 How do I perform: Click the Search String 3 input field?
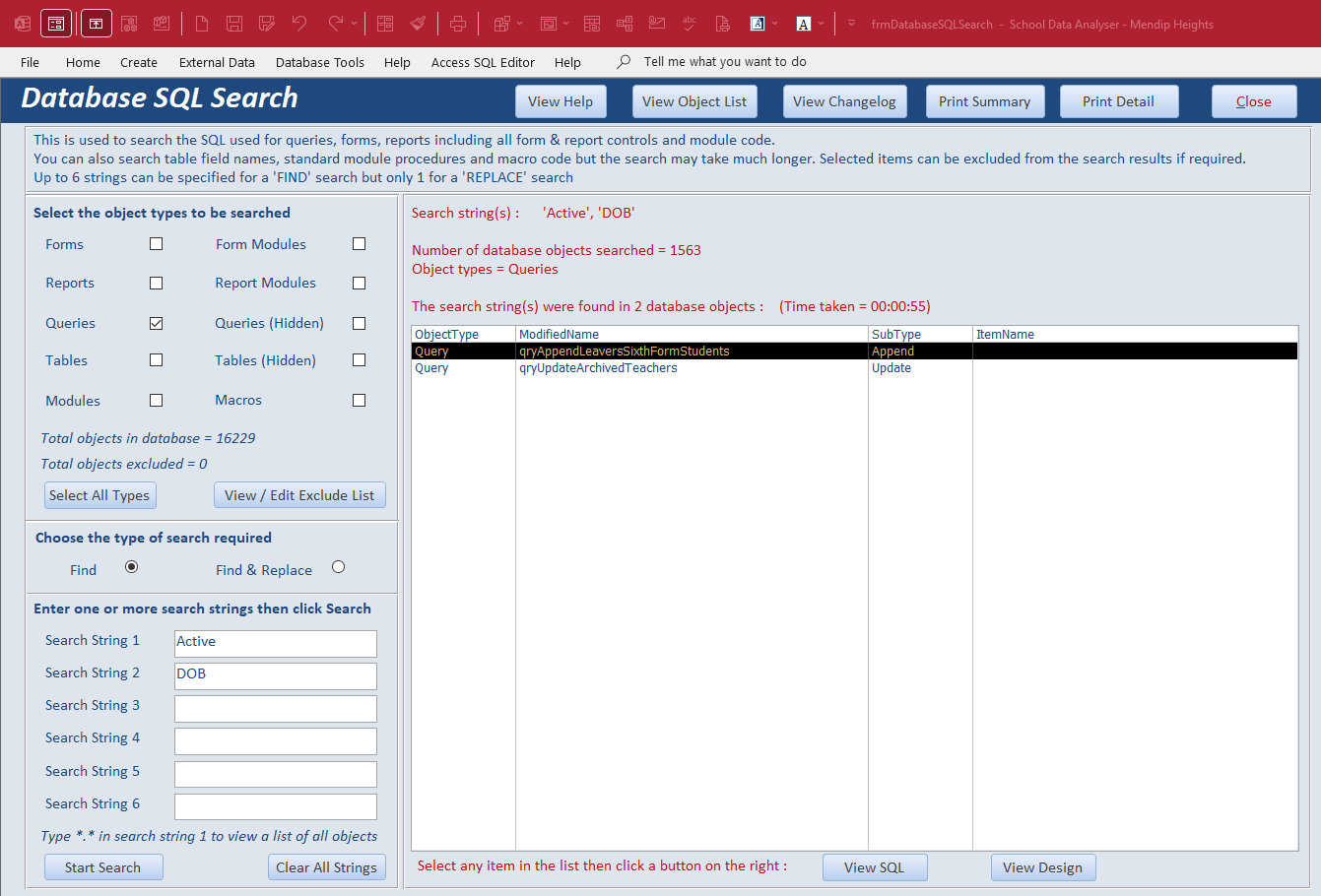276,708
